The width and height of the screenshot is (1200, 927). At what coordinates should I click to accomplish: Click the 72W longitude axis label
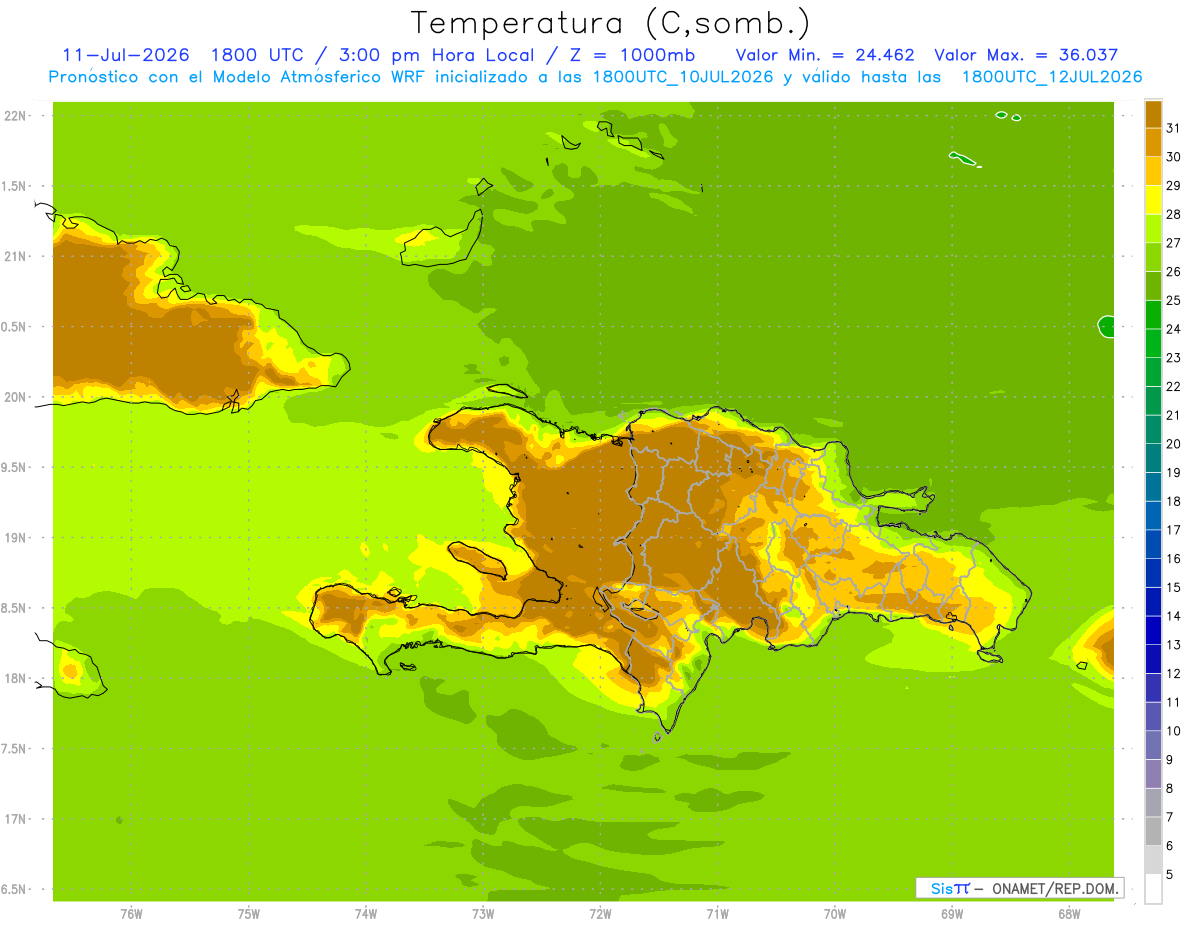(x=600, y=913)
